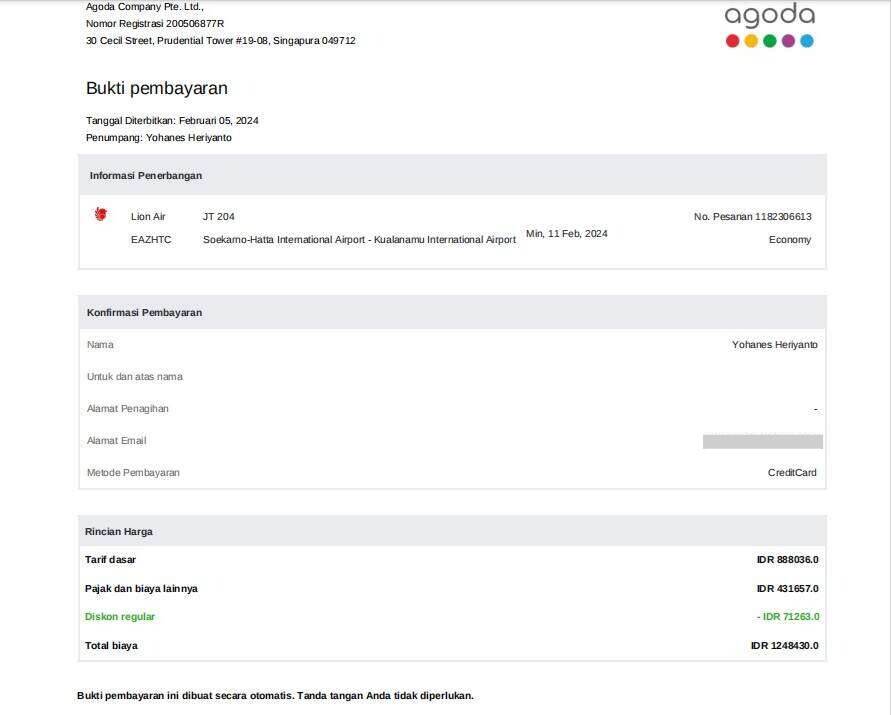Click the Soekarno-Hatta to Kualanamu route text
Viewport: 891px width, 715px height.
coord(359,240)
